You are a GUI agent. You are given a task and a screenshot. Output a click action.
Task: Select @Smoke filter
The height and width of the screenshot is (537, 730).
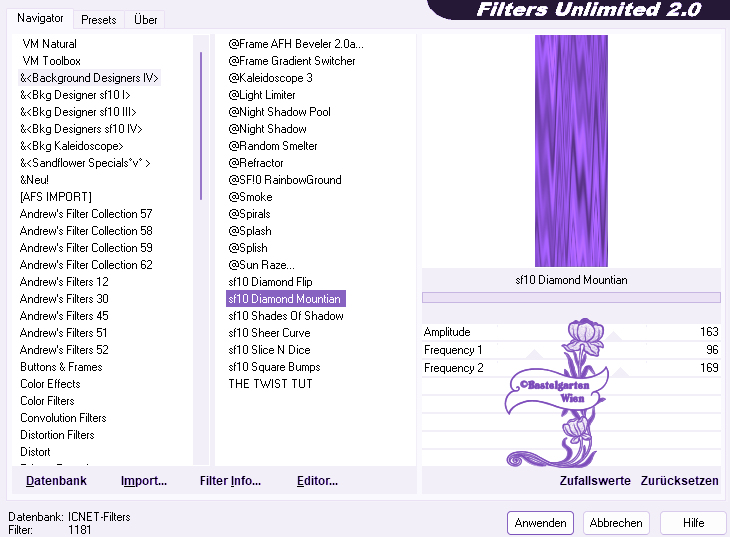click(250, 197)
